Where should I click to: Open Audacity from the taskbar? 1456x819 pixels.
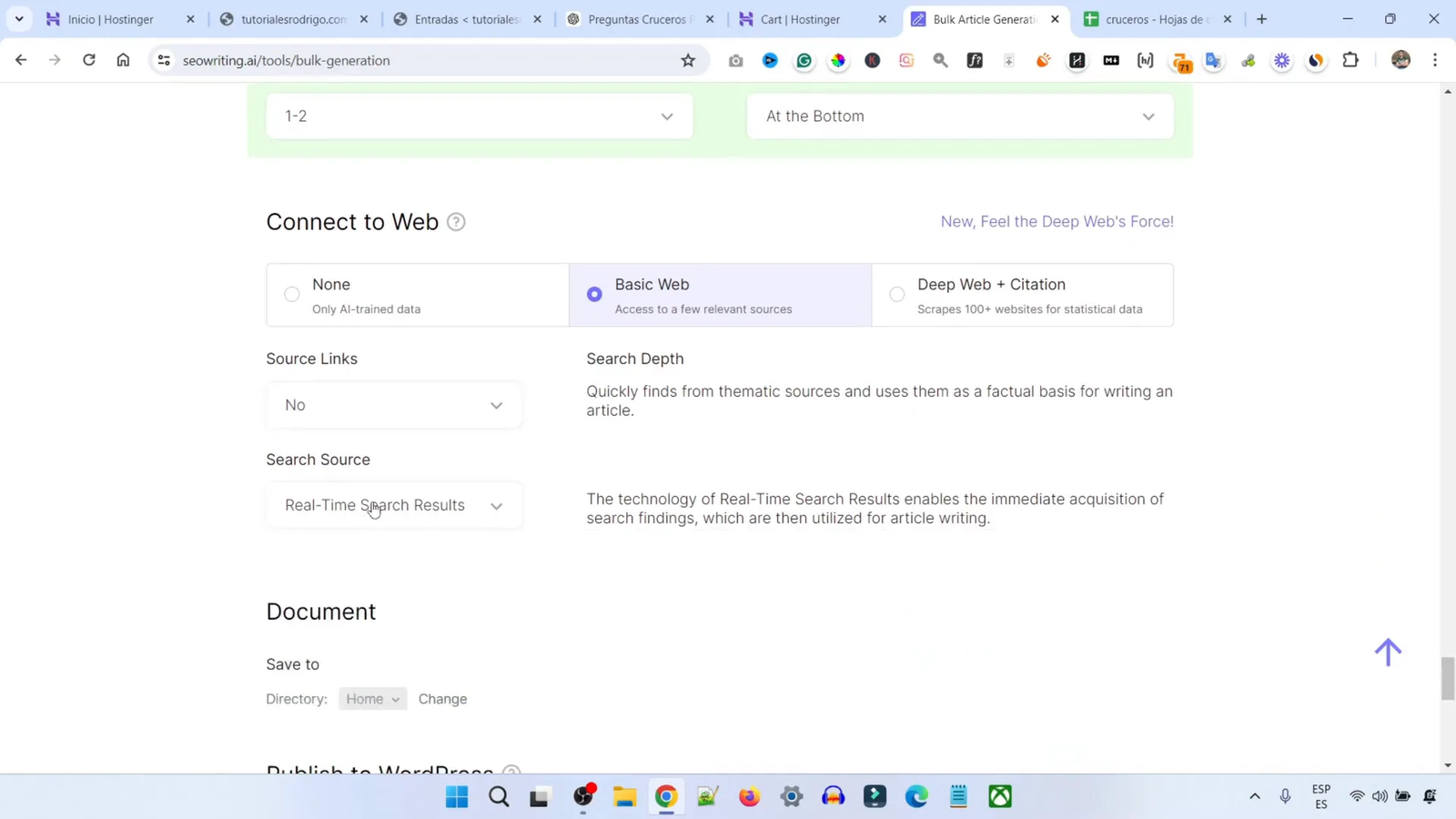pos(833,796)
